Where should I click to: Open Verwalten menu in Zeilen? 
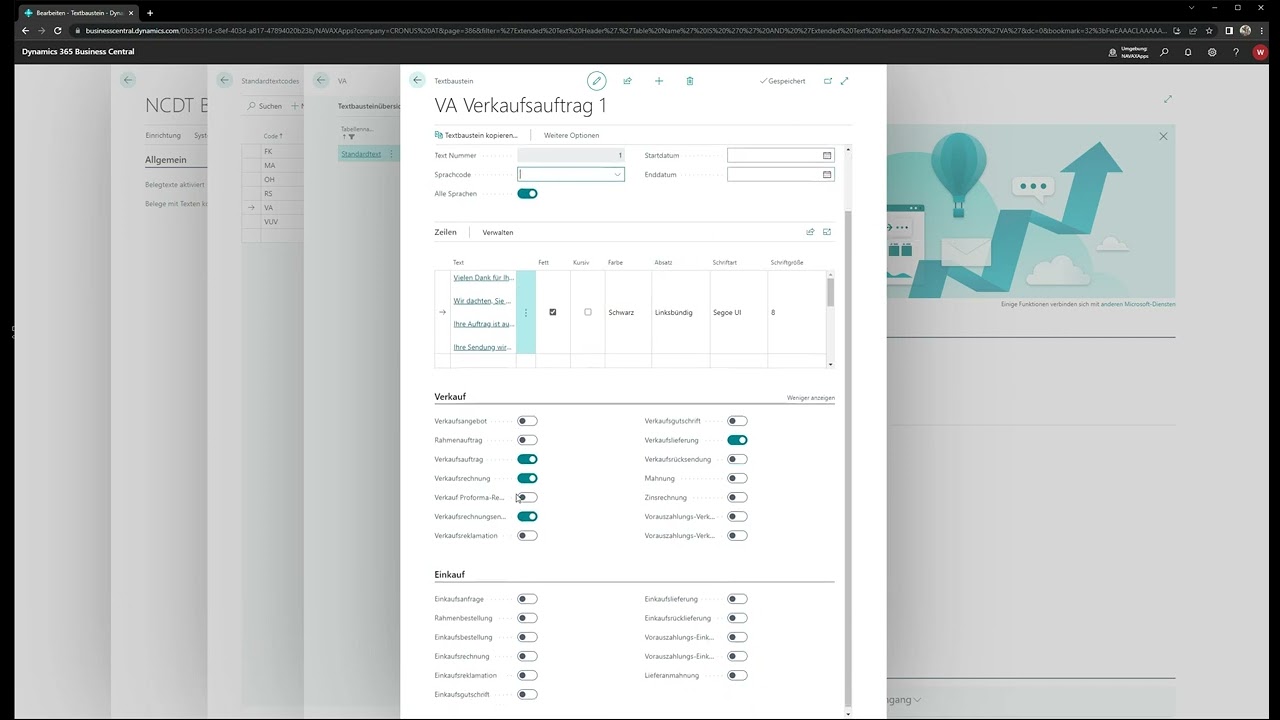pos(498,232)
